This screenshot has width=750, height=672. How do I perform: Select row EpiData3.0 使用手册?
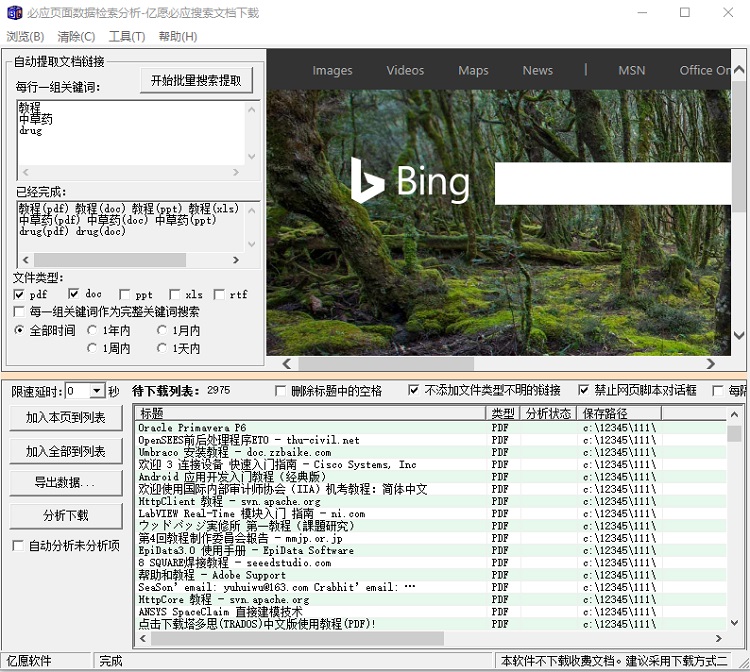click(430, 551)
